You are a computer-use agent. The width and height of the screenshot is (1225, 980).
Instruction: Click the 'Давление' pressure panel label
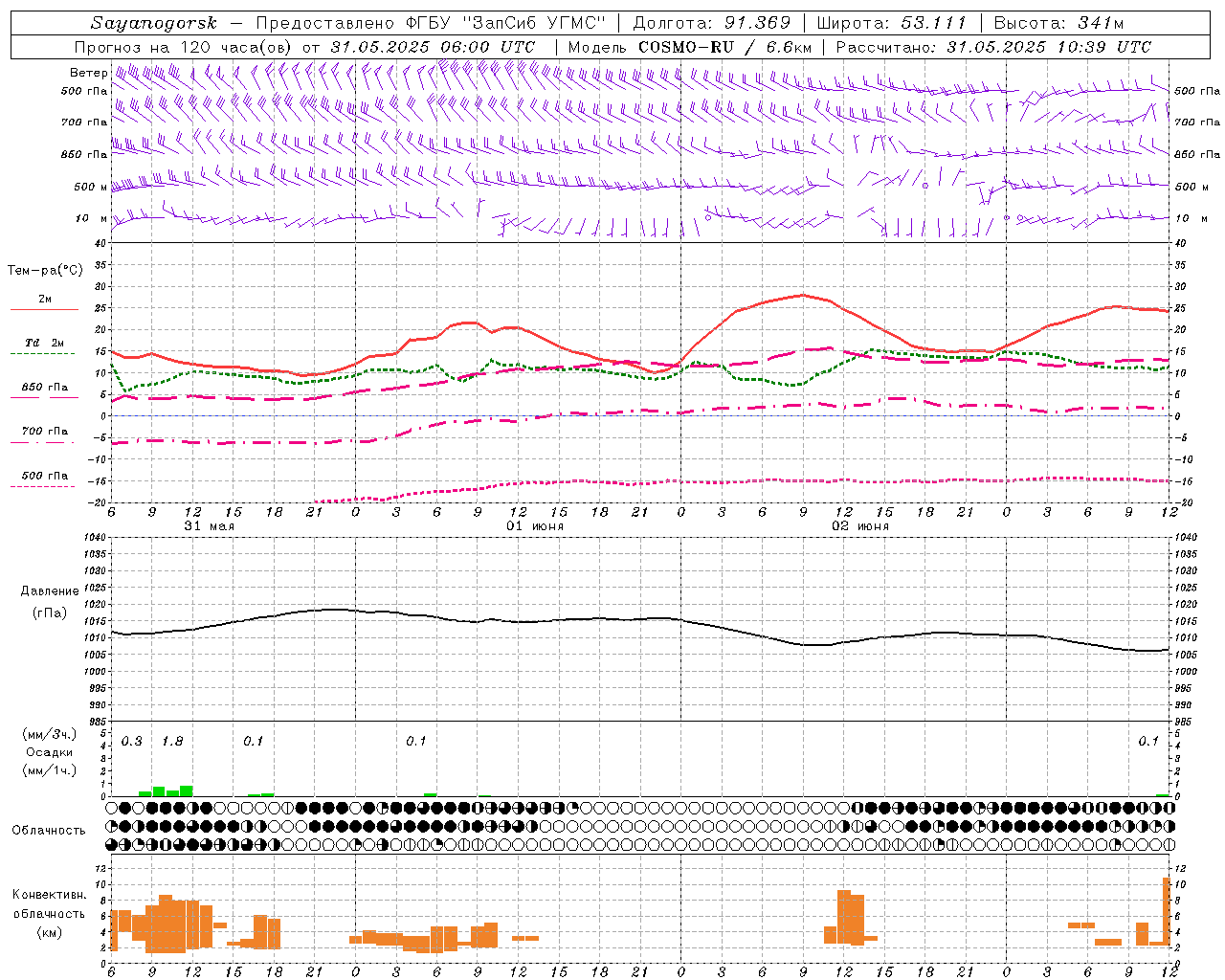tap(50, 591)
